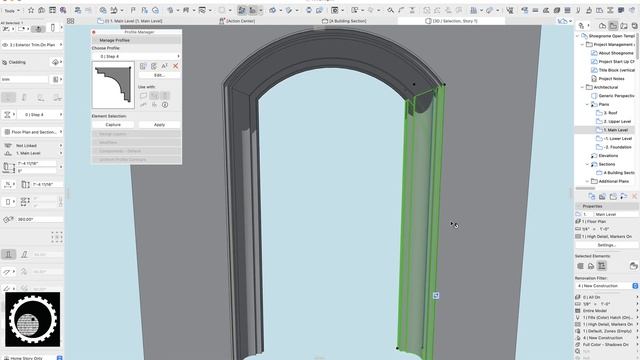Click the new profile icon in Profile Manager

143,66
